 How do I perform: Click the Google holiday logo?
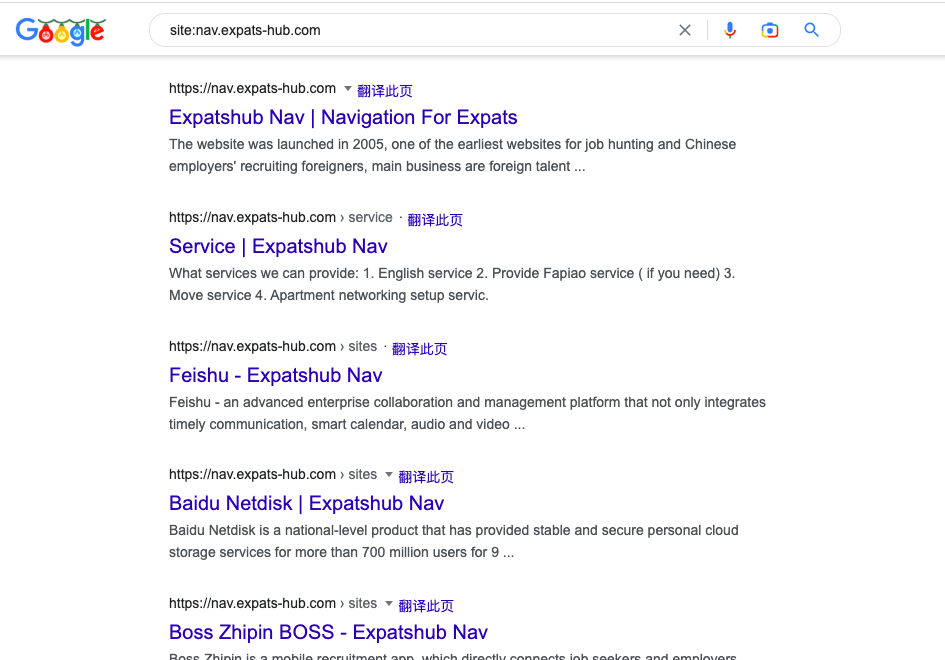tap(61, 31)
